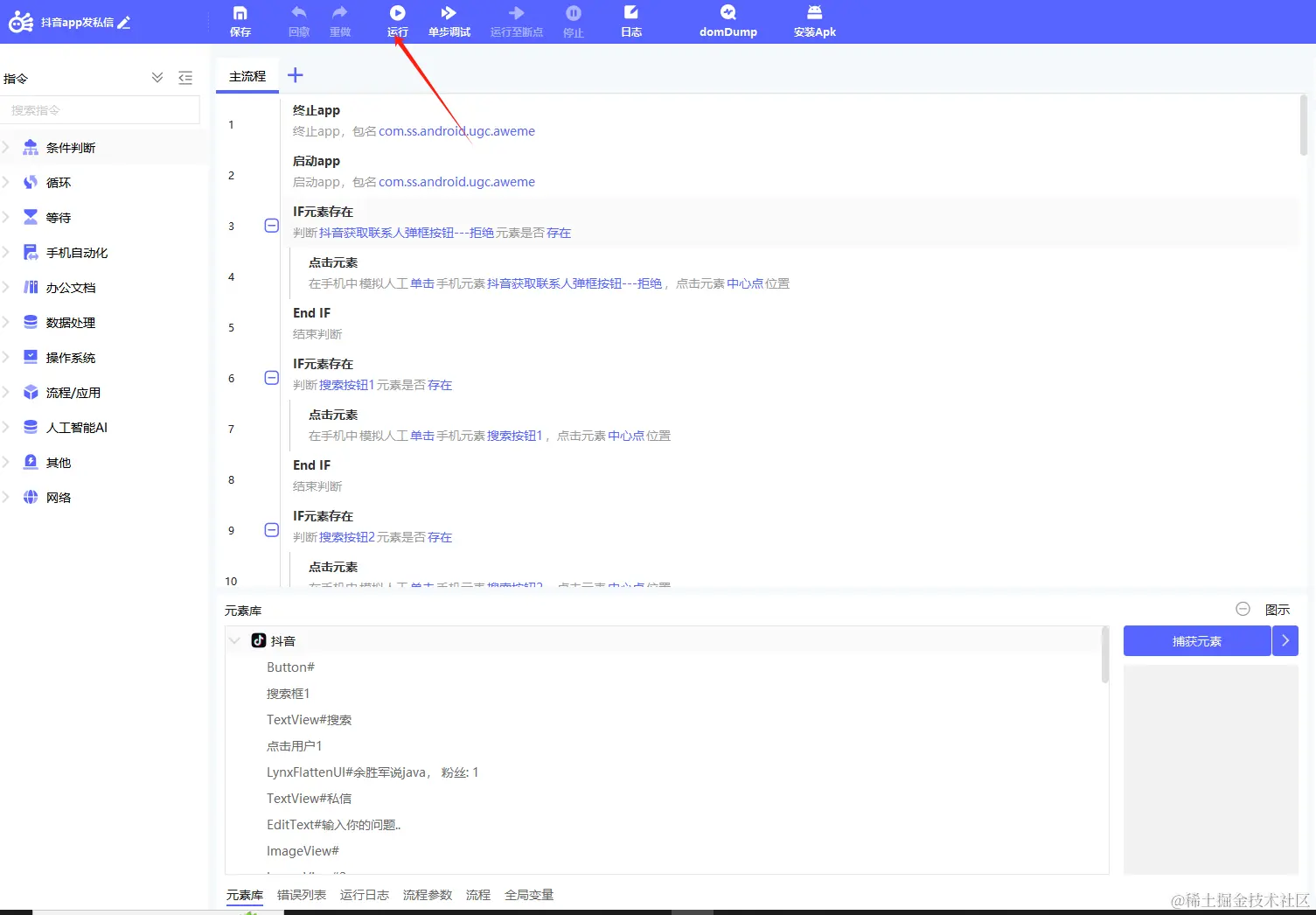
Task: Open the Log (日志) toolbar icon
Action: 631,13
